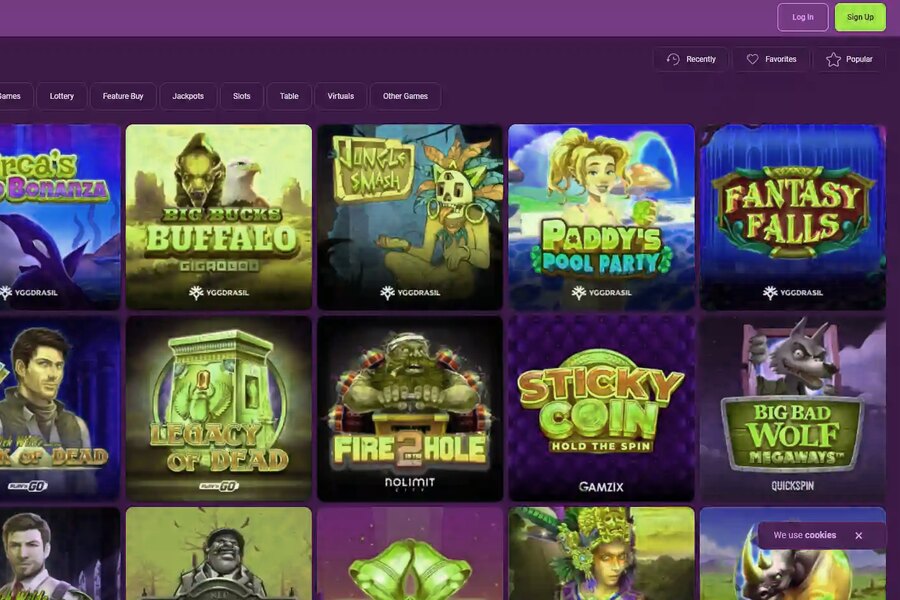Click the Popular star icon

(x=833, y=59)
